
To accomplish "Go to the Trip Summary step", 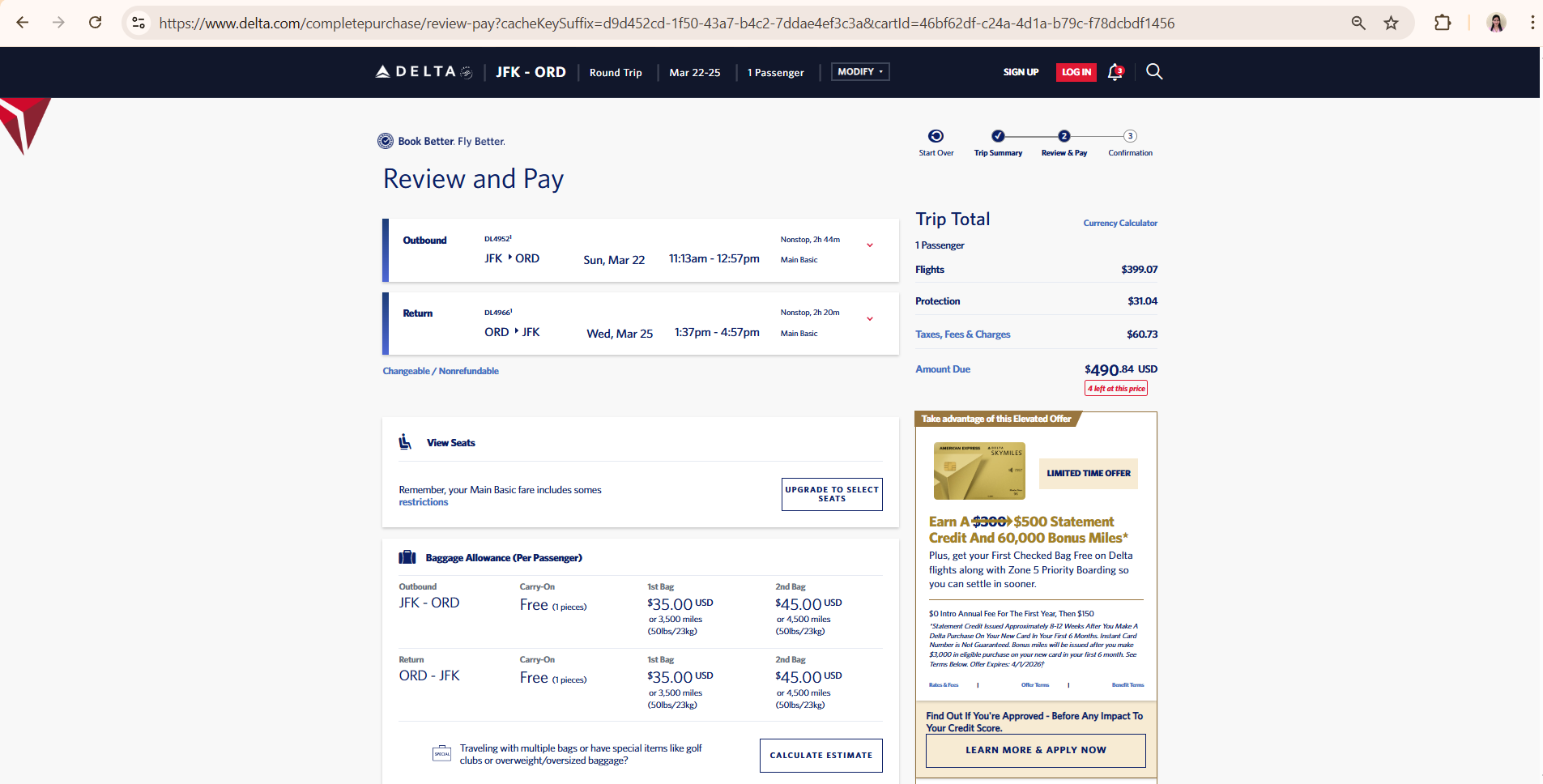I will coord(998,136).
